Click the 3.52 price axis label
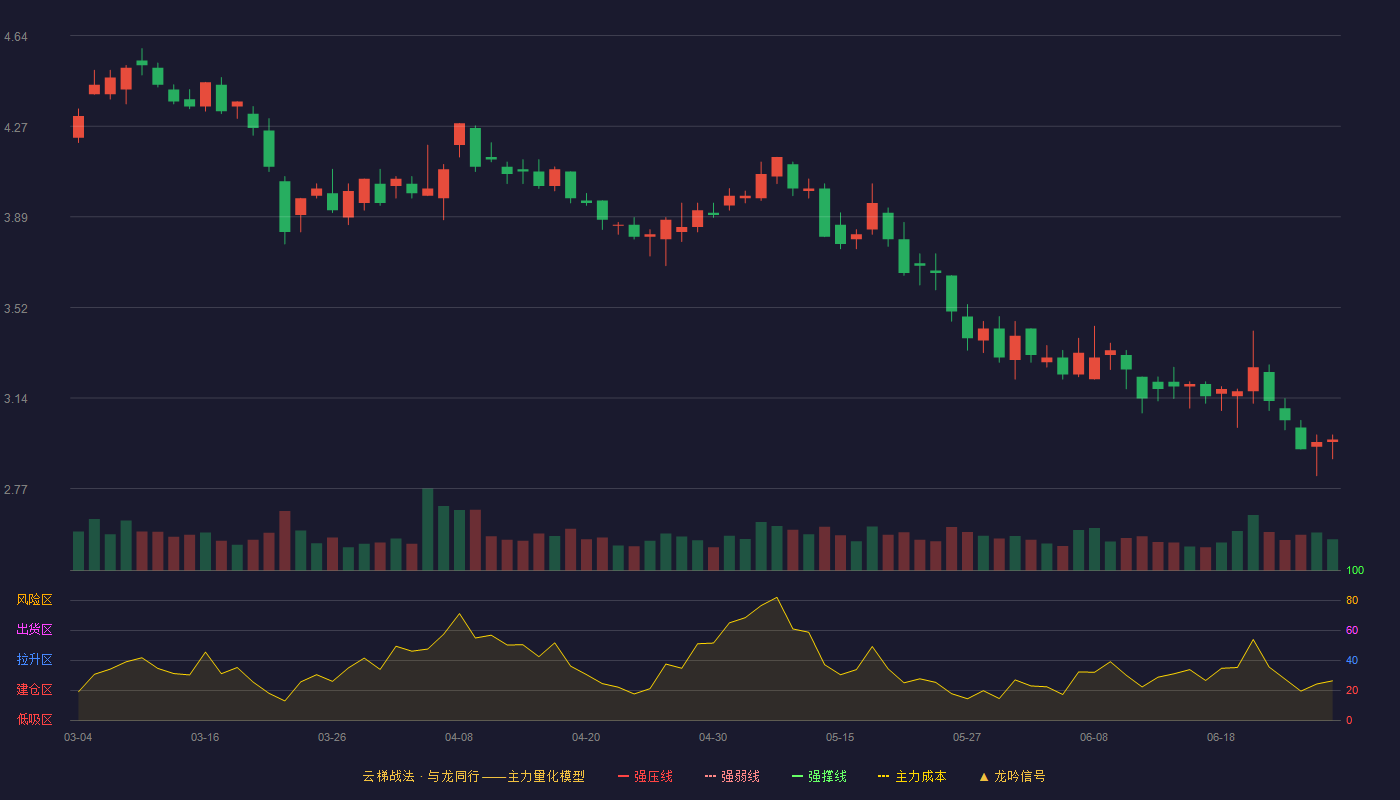Viewport: 1400px width, 800px height. [16, 309]
